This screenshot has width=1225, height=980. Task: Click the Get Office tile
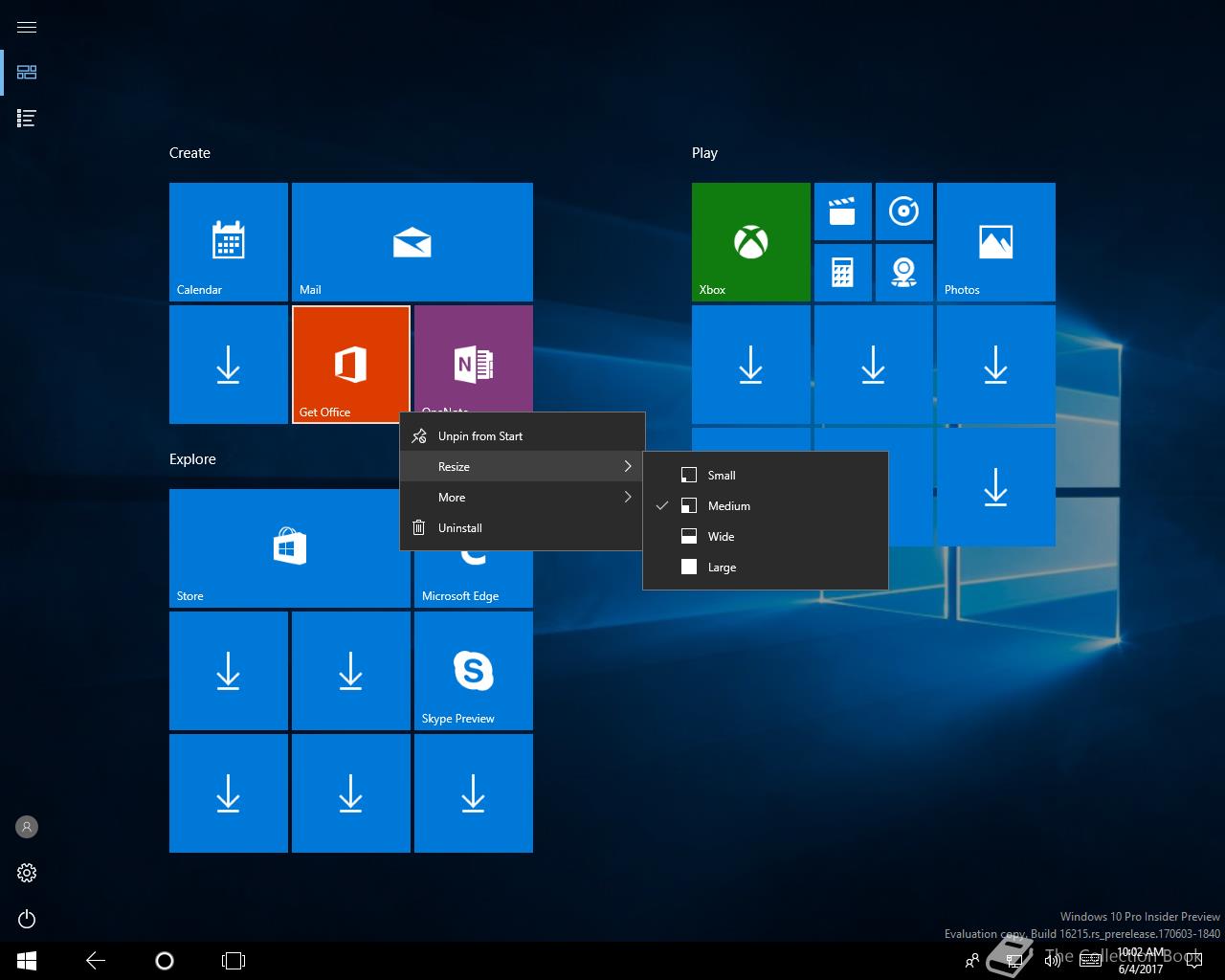pos(351,365)
